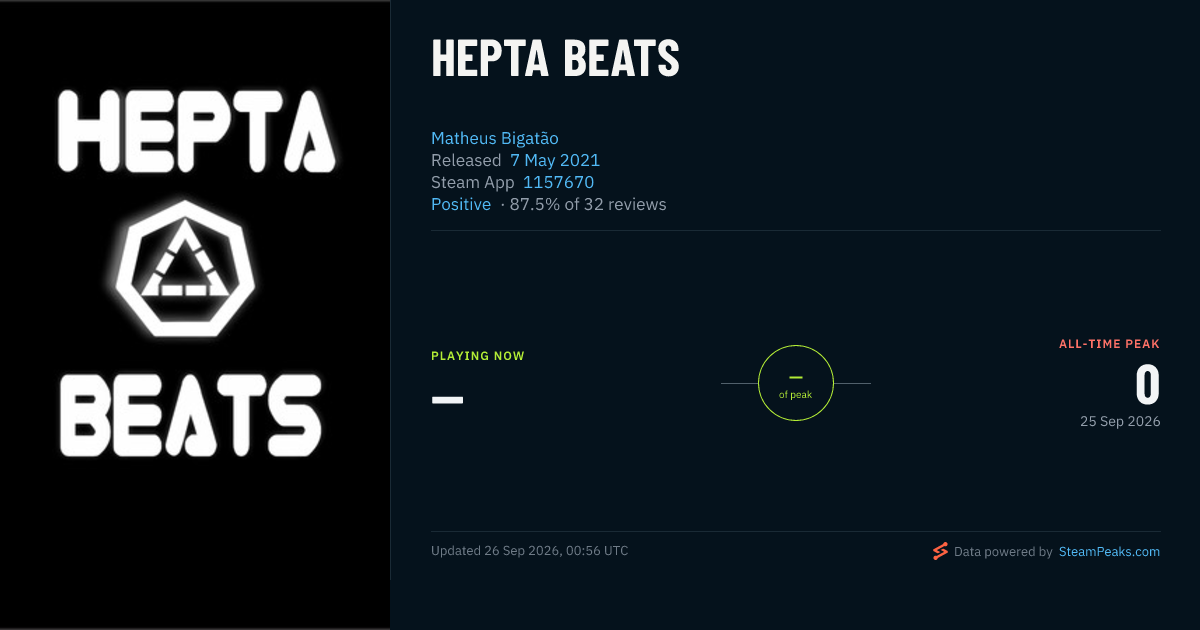This screenshot has width=1200, height=630.
Task: Open the SteamPeaks.com link
Action: tap(1109, 551)
